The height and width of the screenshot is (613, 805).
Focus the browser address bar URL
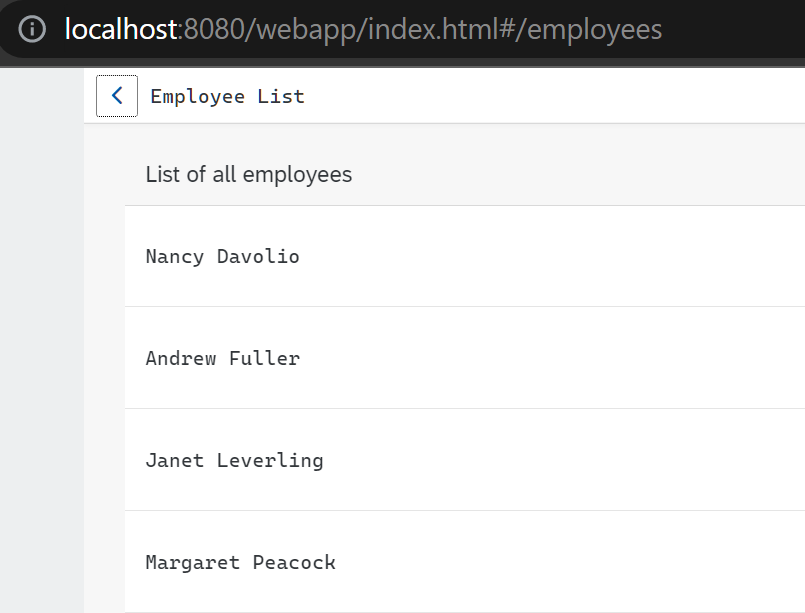[x=400, y=30]
